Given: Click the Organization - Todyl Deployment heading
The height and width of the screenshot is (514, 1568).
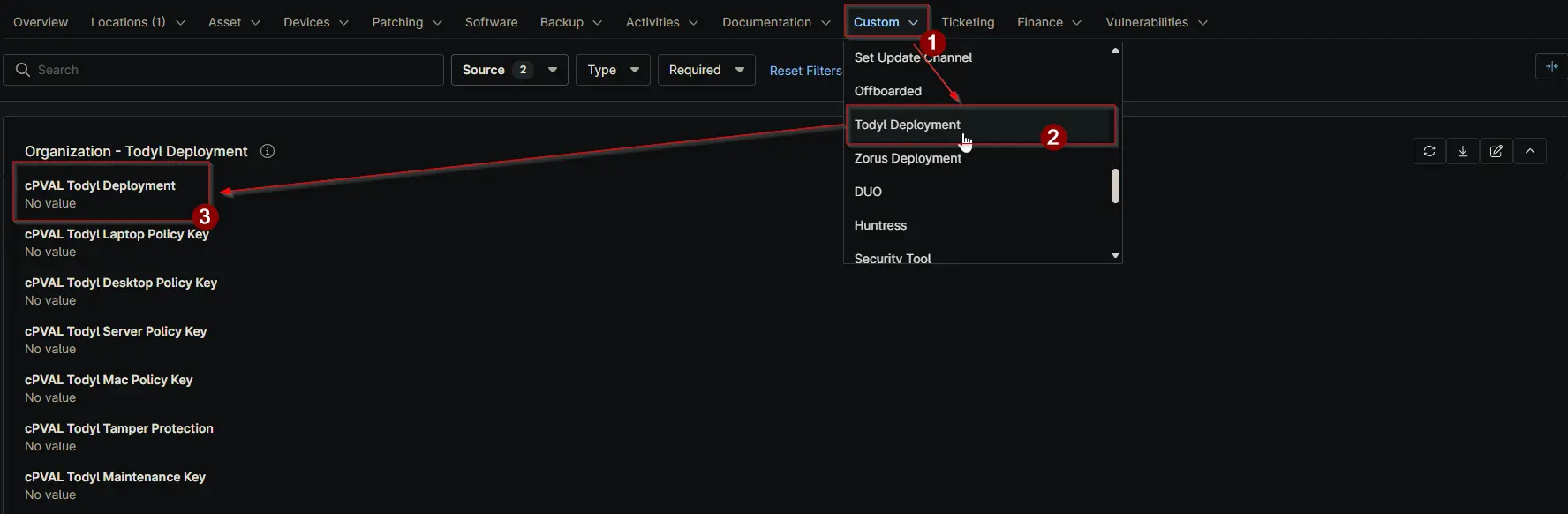Looking at the screenshot, I should 136,151.
